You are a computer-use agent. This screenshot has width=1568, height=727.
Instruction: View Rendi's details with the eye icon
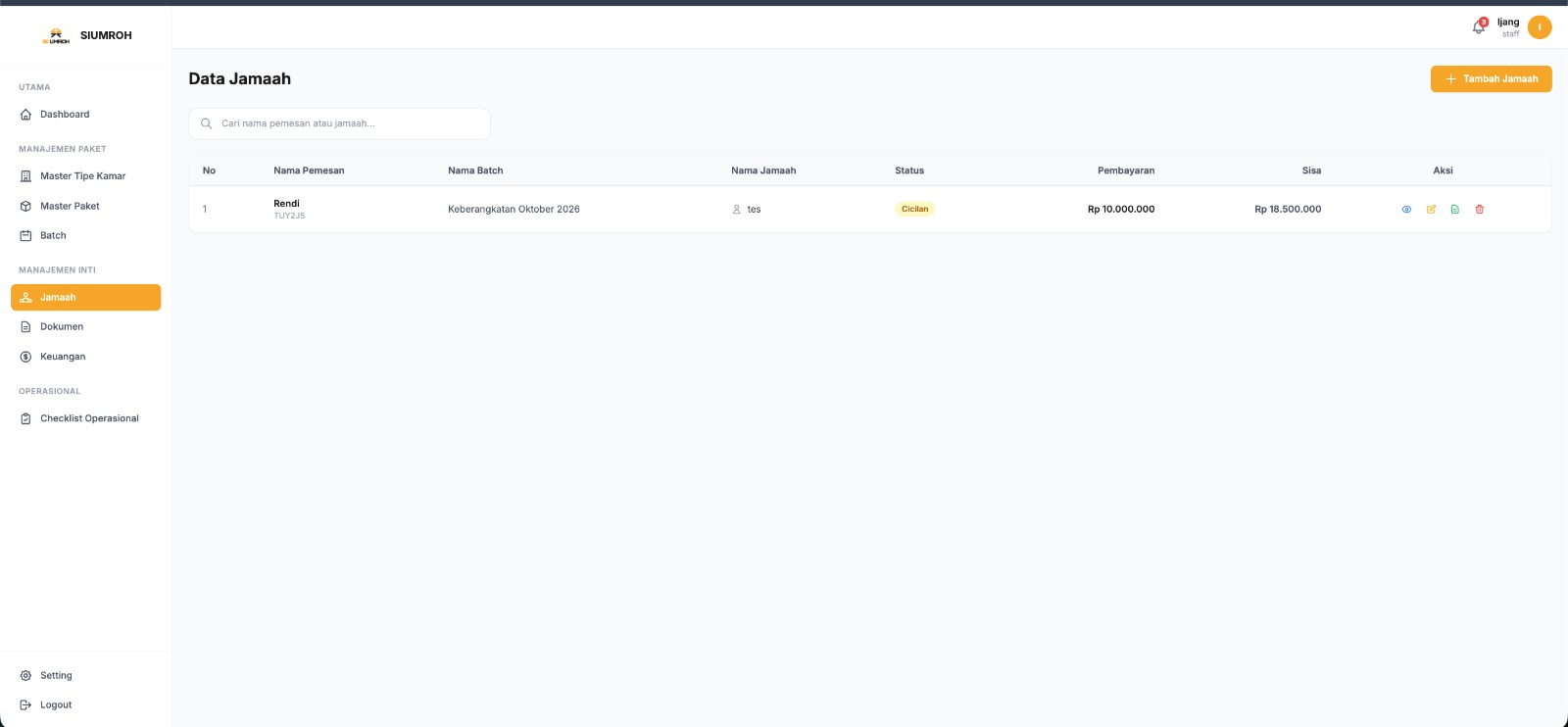(1406, 209)
